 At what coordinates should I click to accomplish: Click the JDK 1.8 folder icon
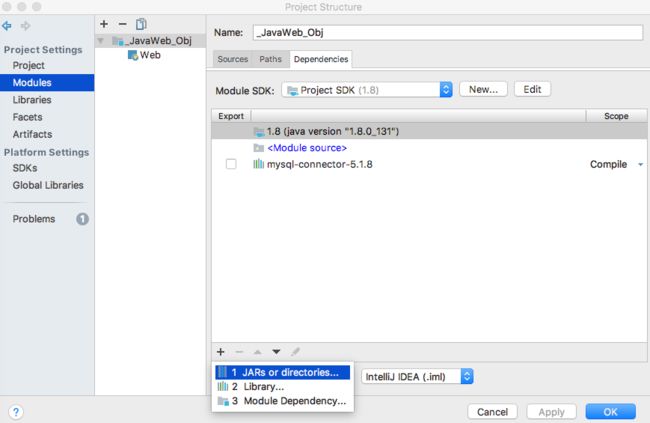[259, 132]
